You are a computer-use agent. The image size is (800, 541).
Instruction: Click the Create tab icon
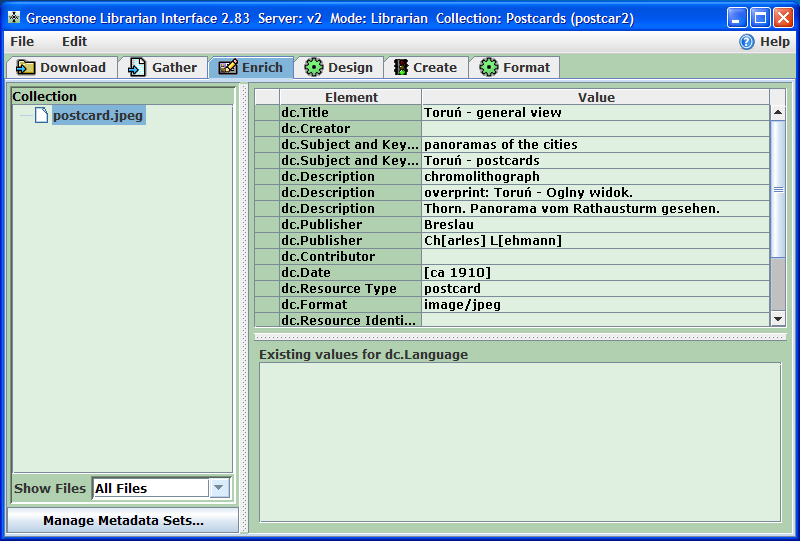pyautogui.click(x=400, y=67)
